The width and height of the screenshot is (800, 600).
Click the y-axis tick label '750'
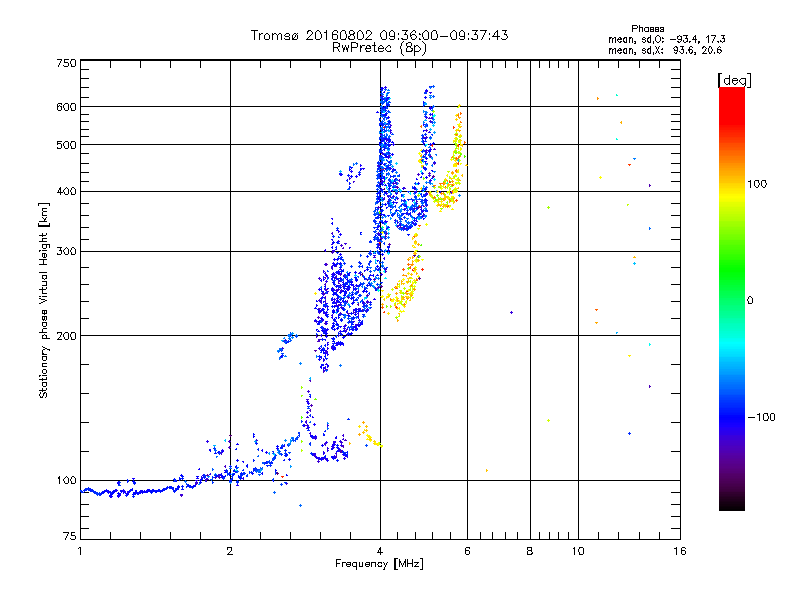66,63
